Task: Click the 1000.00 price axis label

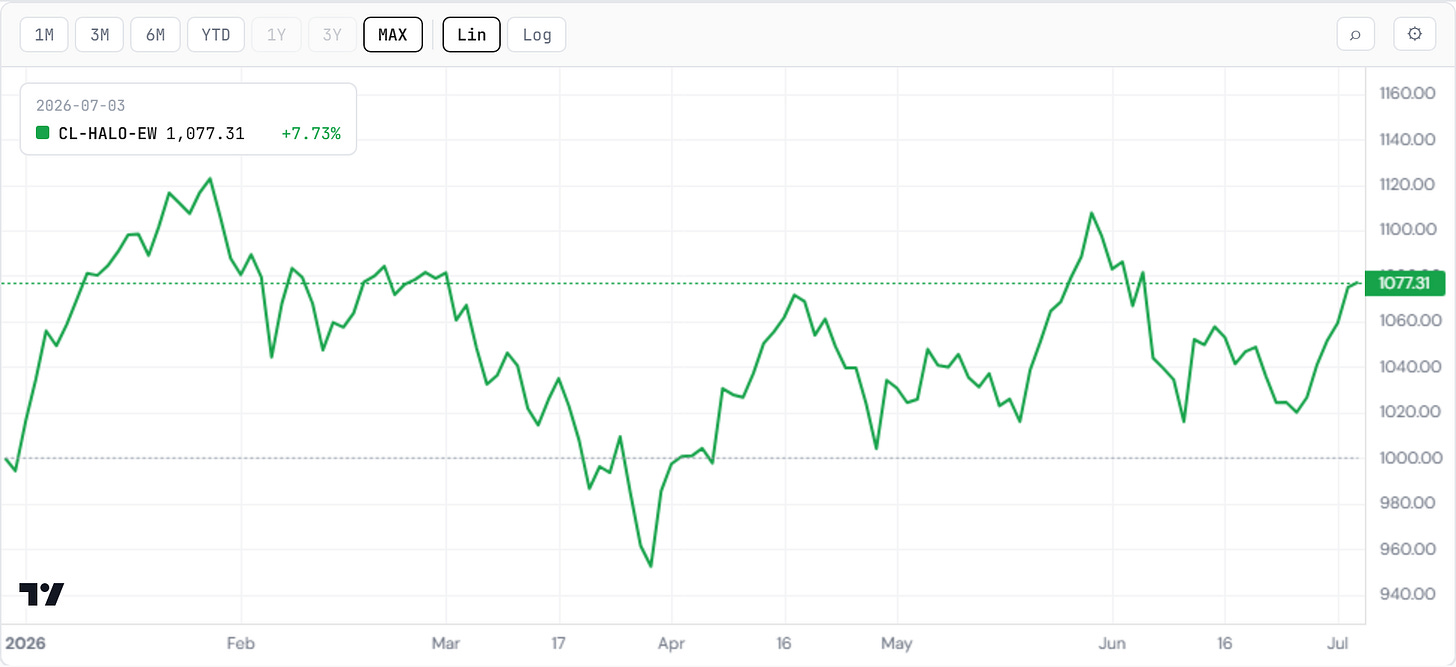Action: (1407, 458)
